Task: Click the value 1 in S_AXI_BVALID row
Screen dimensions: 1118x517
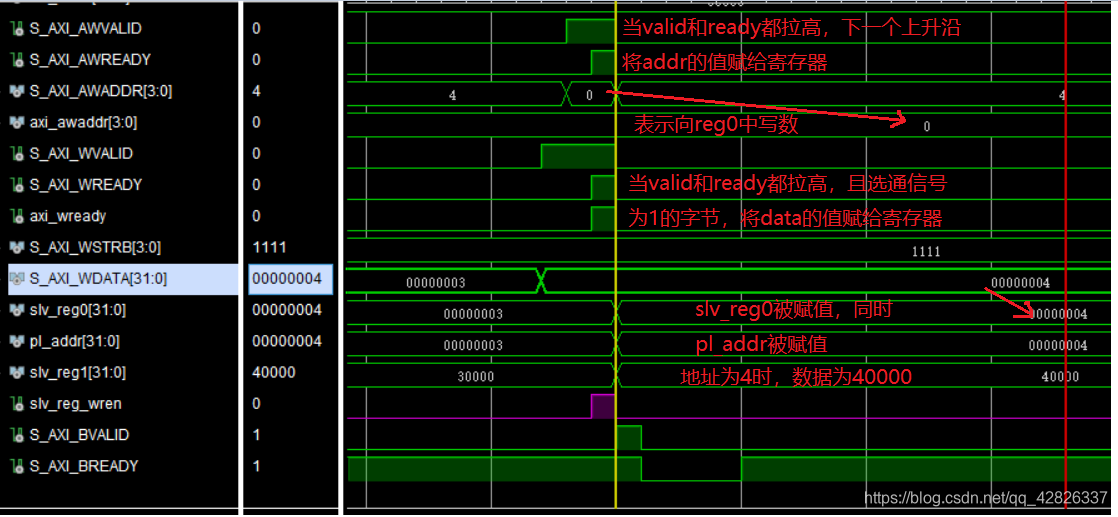Action: [x=257, y=435]
